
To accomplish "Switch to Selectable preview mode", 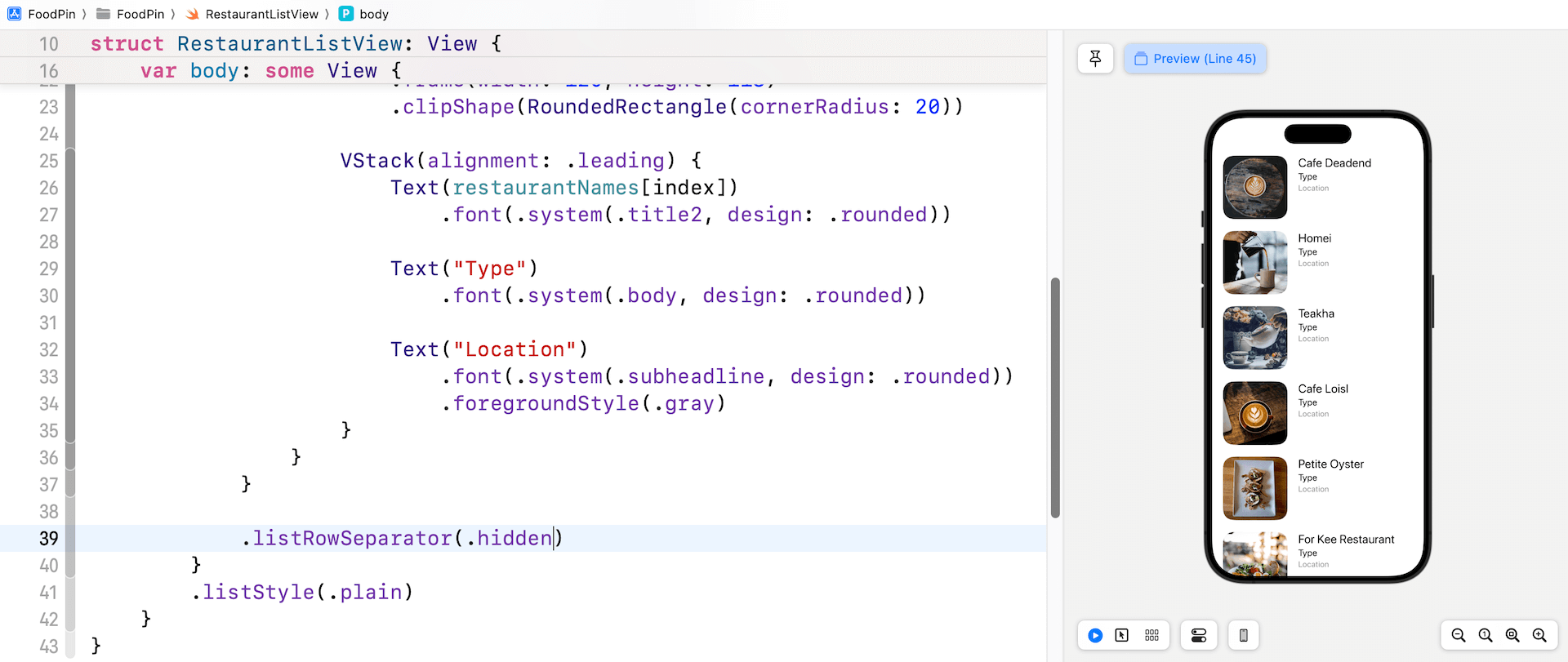I will tap(1122, 635).
